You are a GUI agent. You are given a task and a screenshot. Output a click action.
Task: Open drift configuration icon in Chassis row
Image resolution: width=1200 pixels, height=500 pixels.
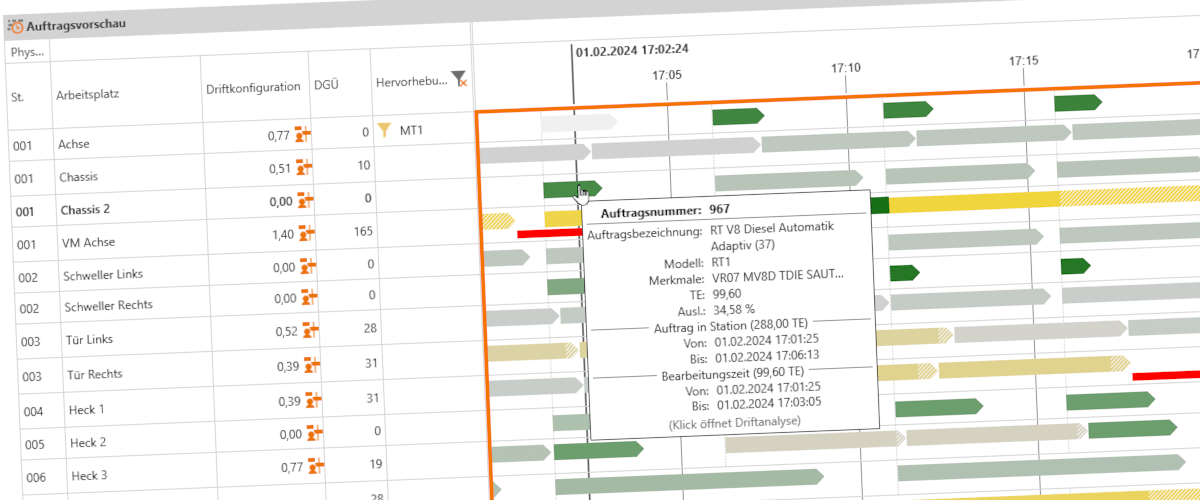(x=305, y=167)
